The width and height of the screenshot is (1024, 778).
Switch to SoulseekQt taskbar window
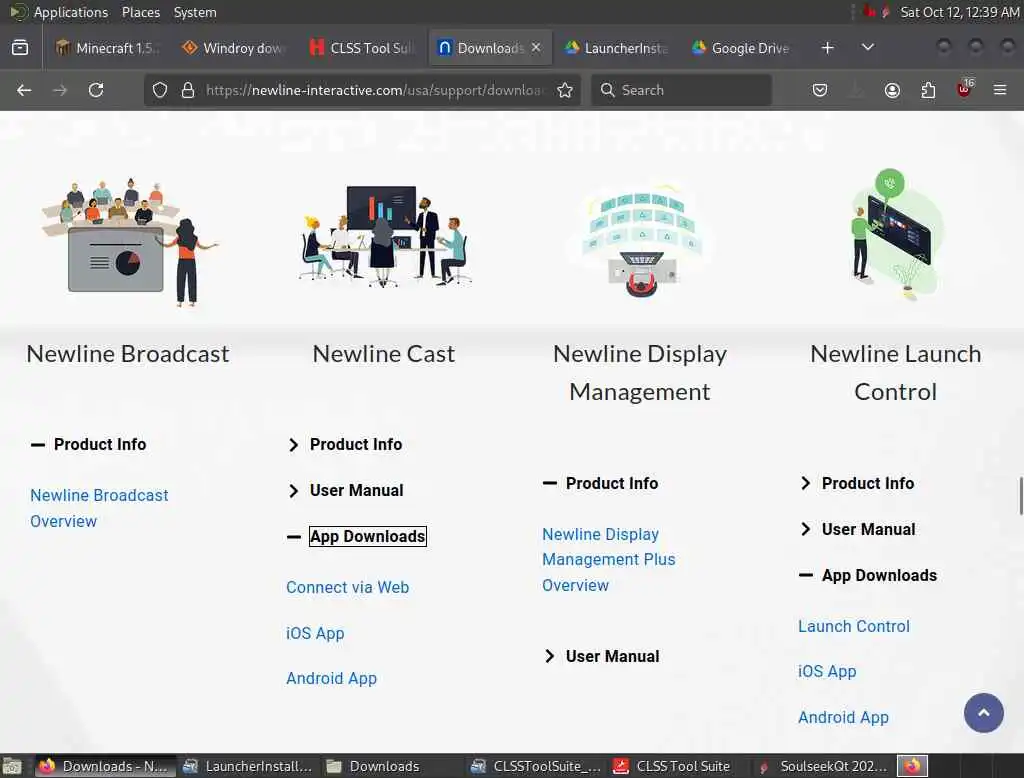pyautogui.click(x=823, y=766)
